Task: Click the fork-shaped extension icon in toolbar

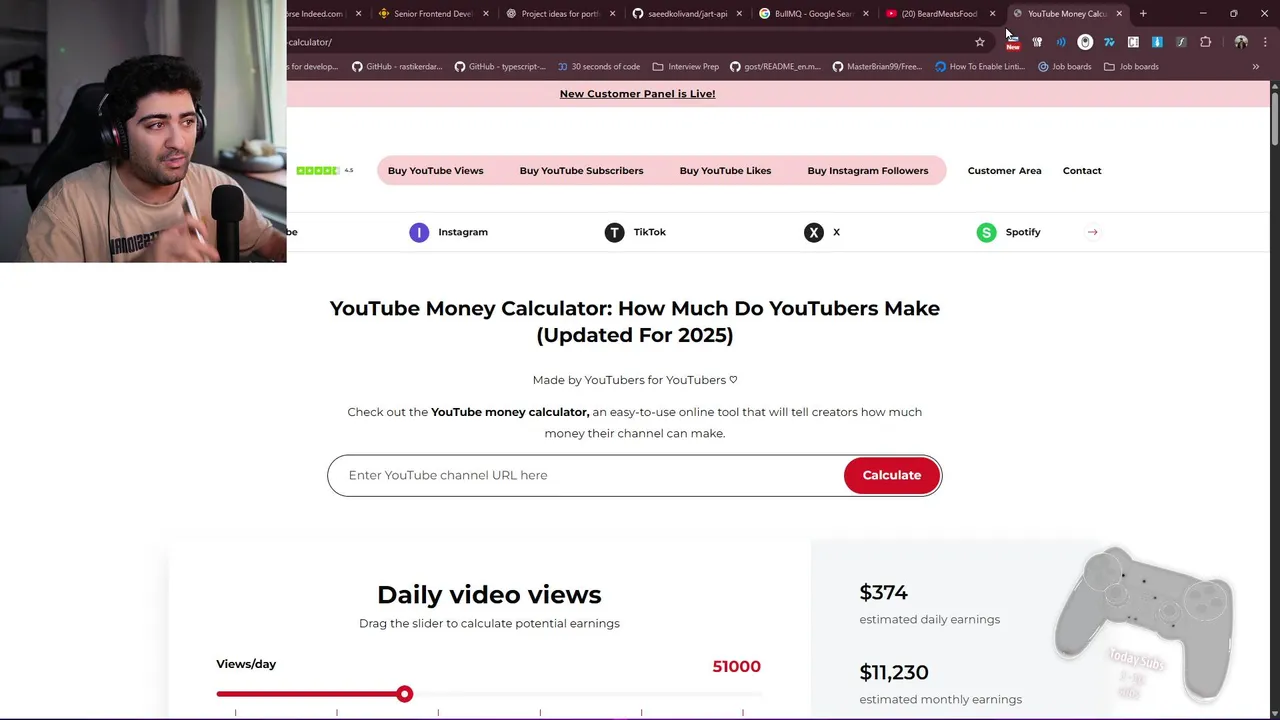Action: [x=1037, y=42]
